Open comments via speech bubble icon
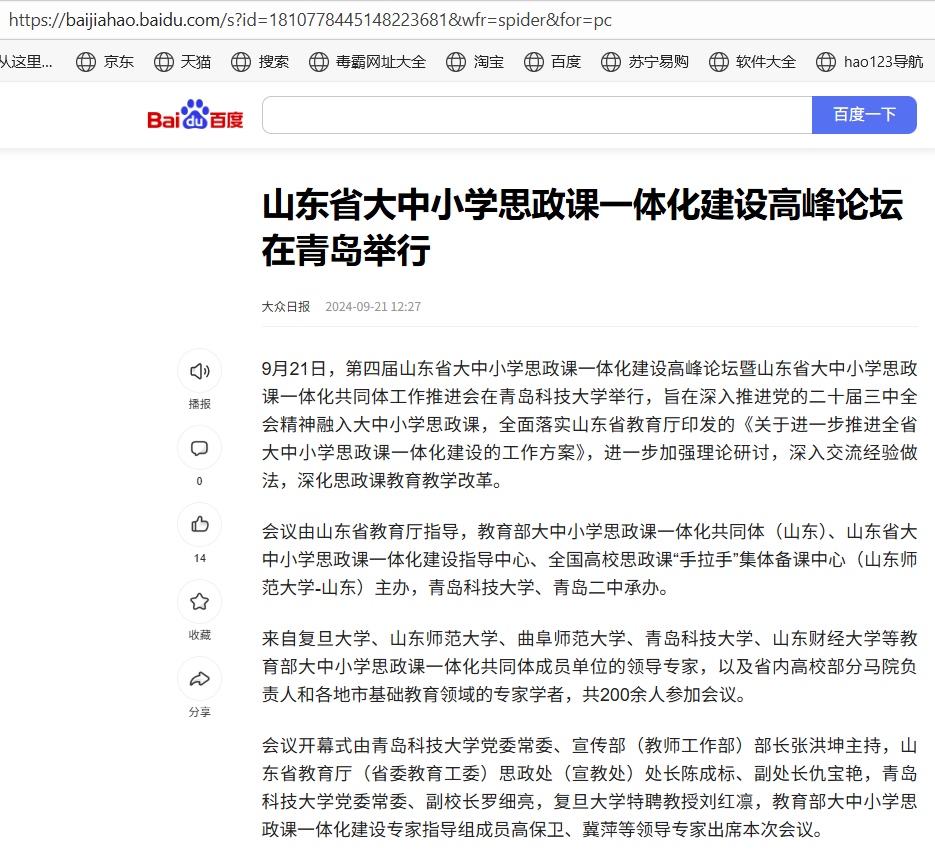 (x=199, y=448)
